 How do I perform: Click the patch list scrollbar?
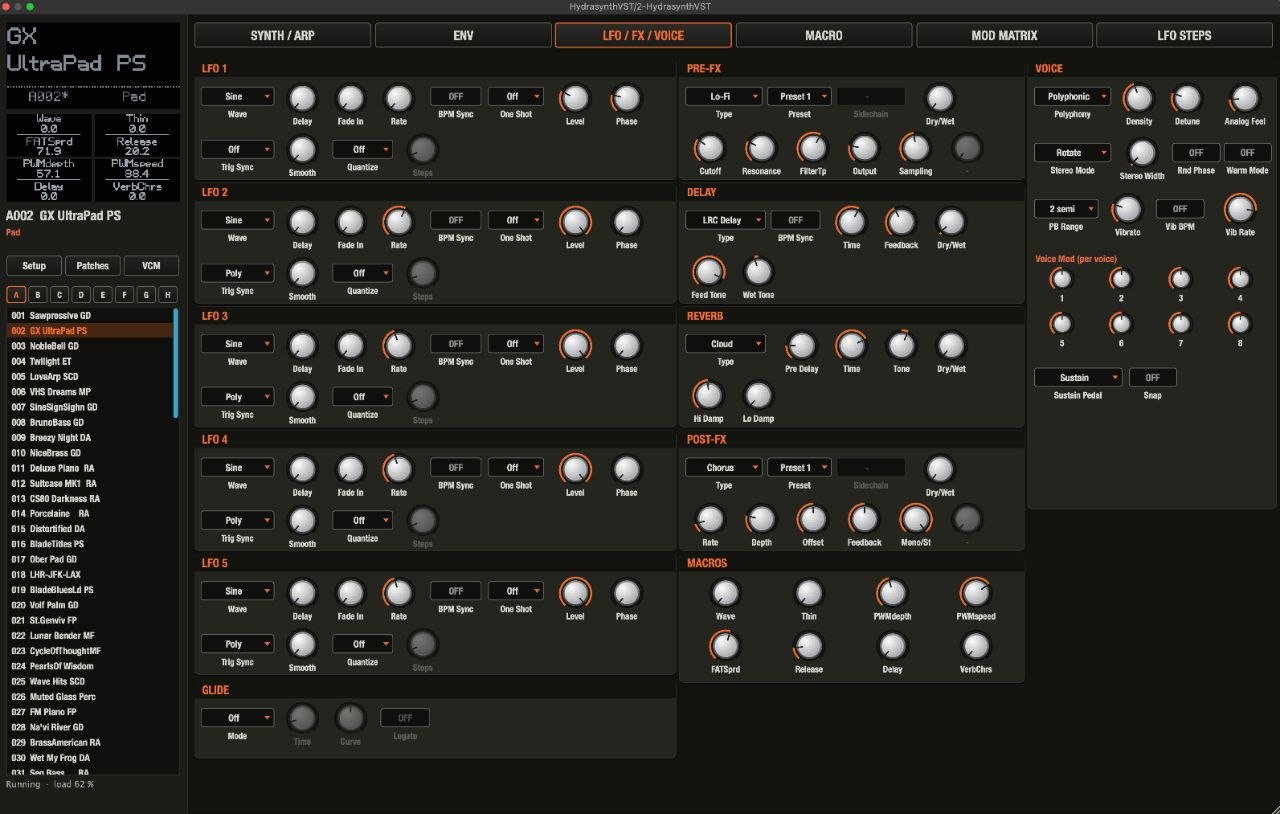pyautogui.click(x=176, y=363)
